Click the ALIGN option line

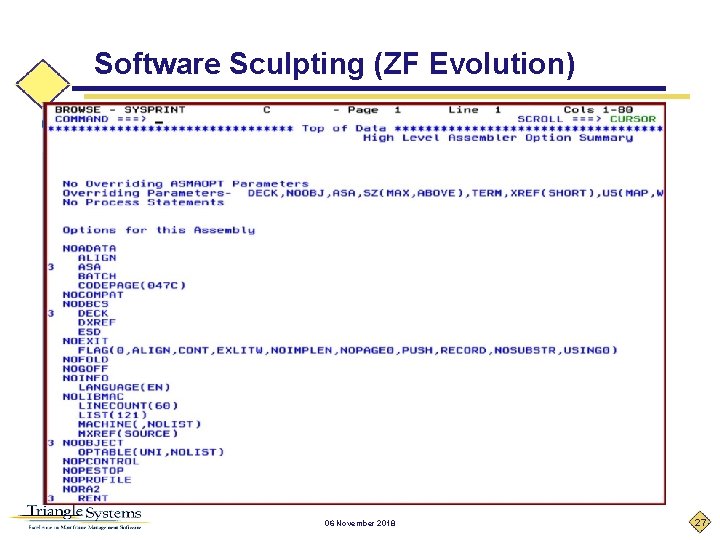click(x=97, y=258)
